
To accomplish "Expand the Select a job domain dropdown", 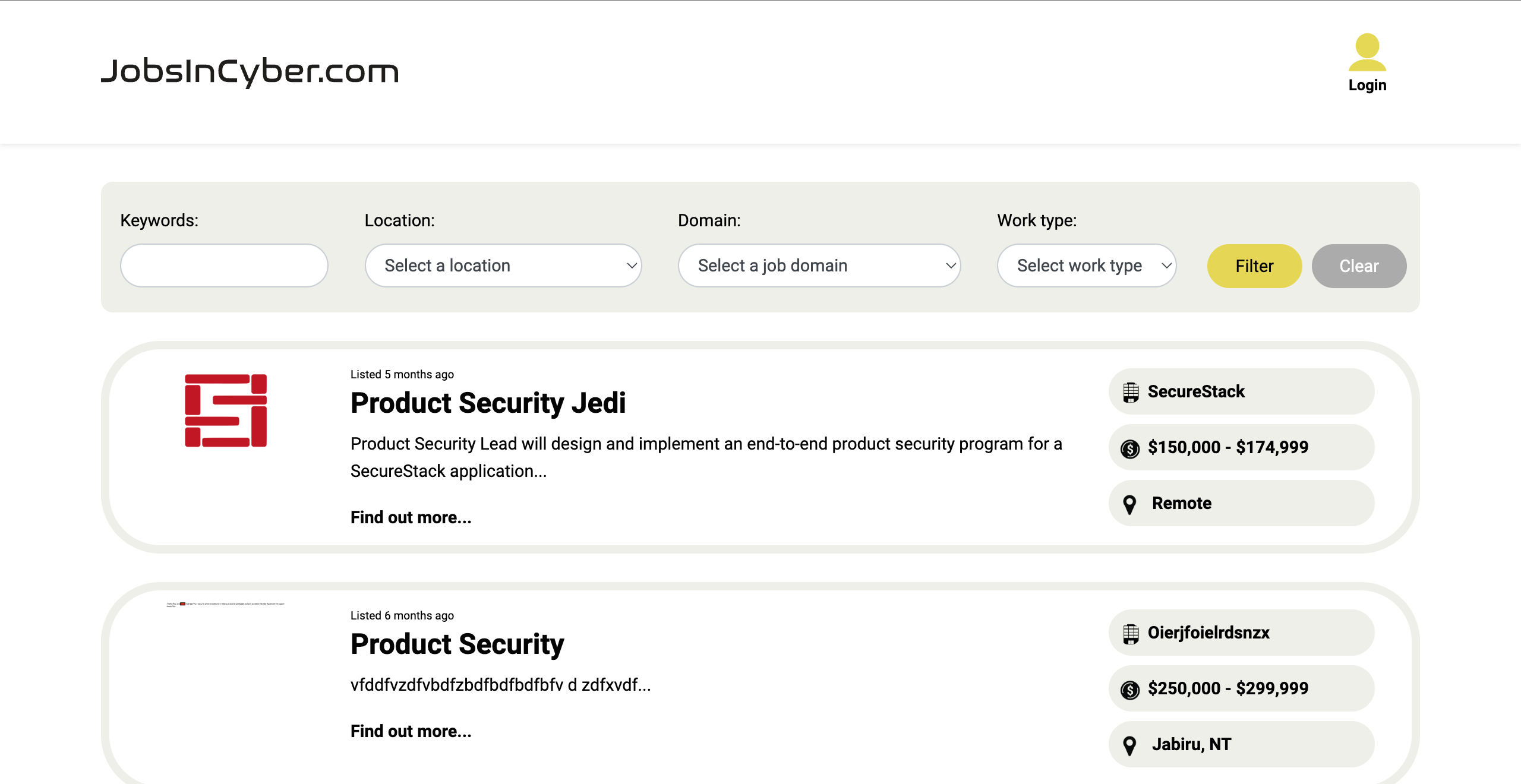I will pyautogui.click(x=819, y=265).
